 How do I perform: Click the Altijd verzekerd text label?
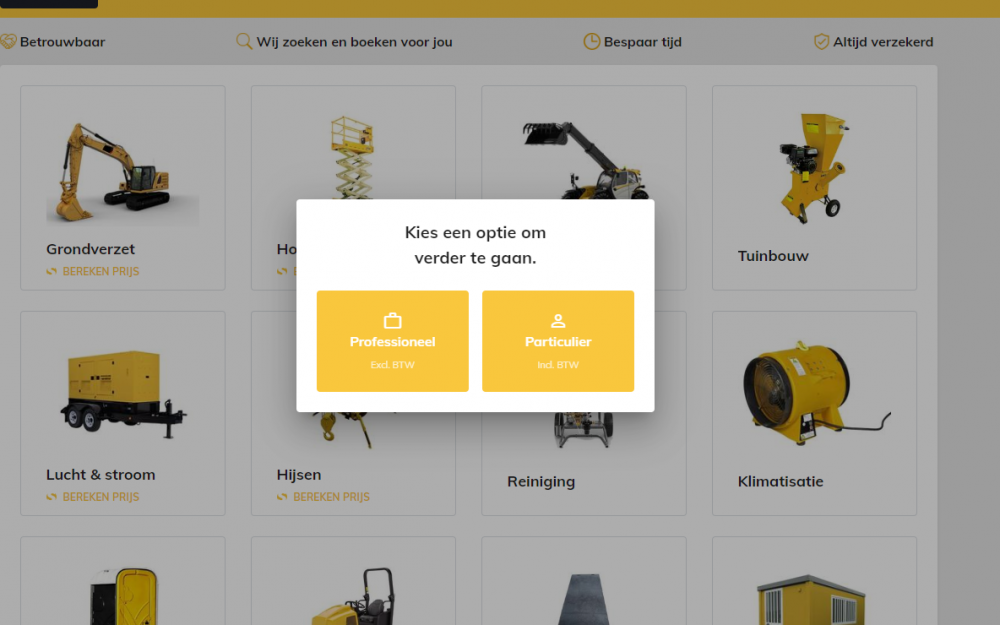[x=883, y=41]
